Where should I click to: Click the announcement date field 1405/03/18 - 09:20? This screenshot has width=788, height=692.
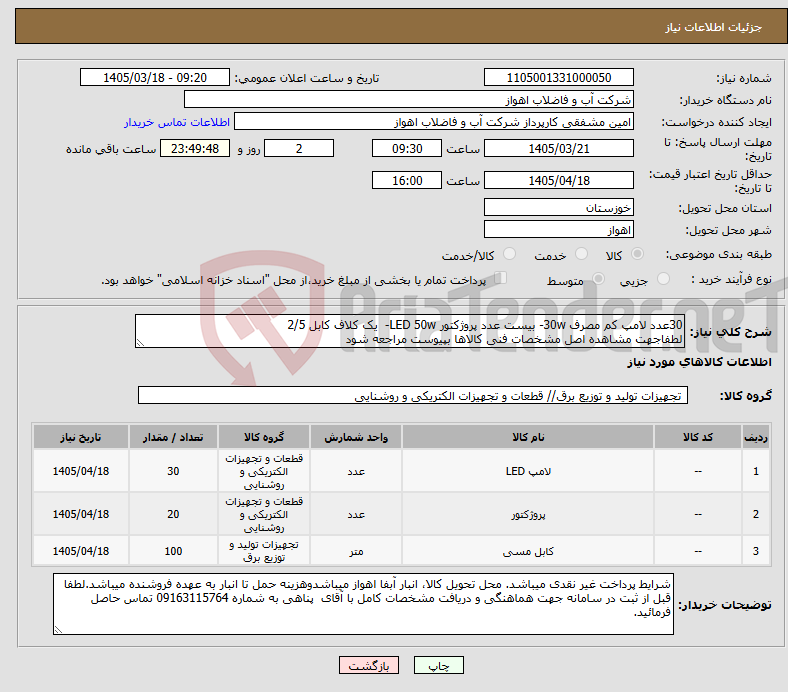pos(155,77)
